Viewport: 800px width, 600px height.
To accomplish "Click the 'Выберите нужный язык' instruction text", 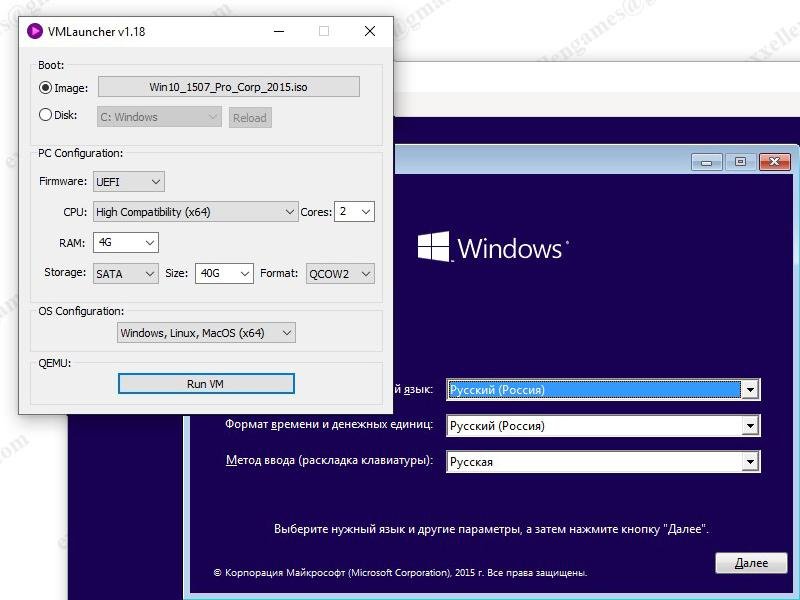I will pyautogui.click(x=491, y=529).
